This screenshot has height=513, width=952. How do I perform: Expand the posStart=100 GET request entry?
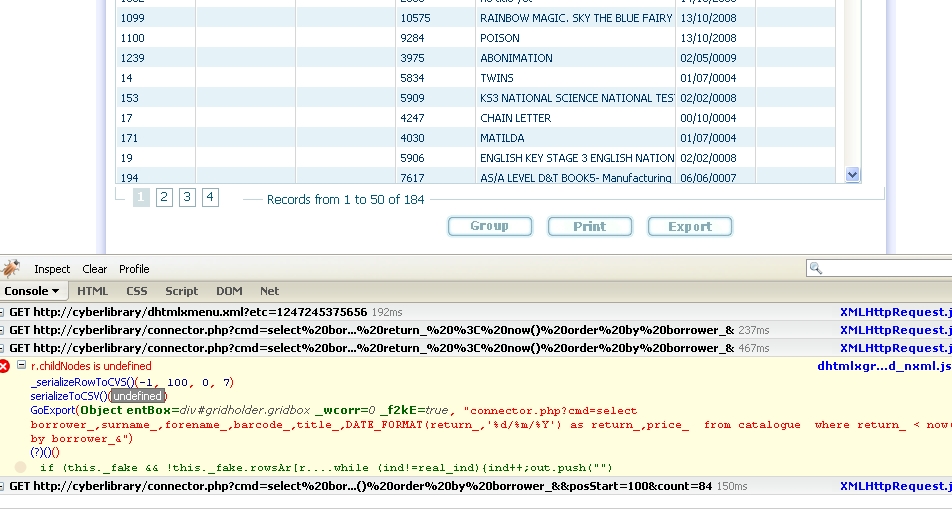(2, 486)
